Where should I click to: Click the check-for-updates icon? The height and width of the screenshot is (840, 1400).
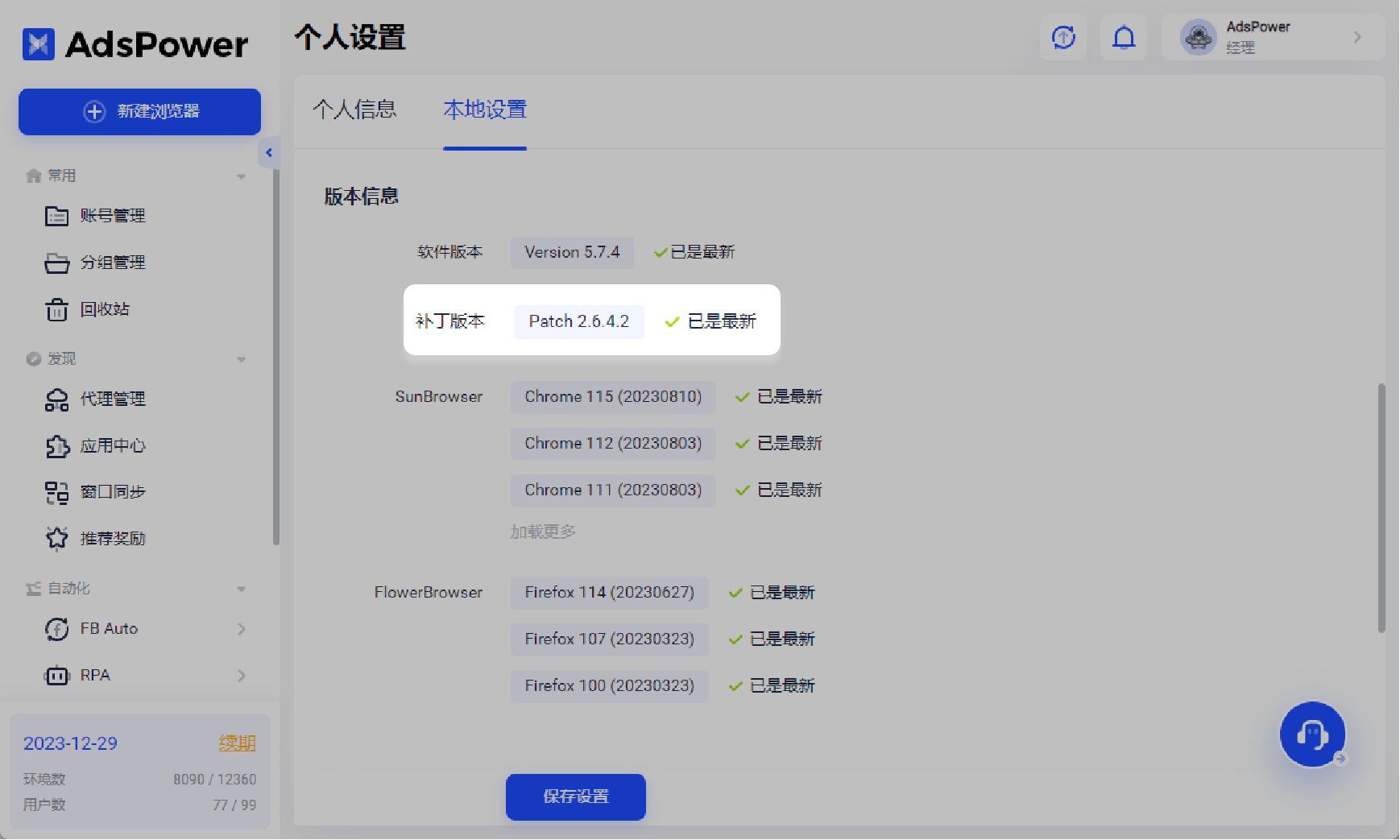point(1063,37)
